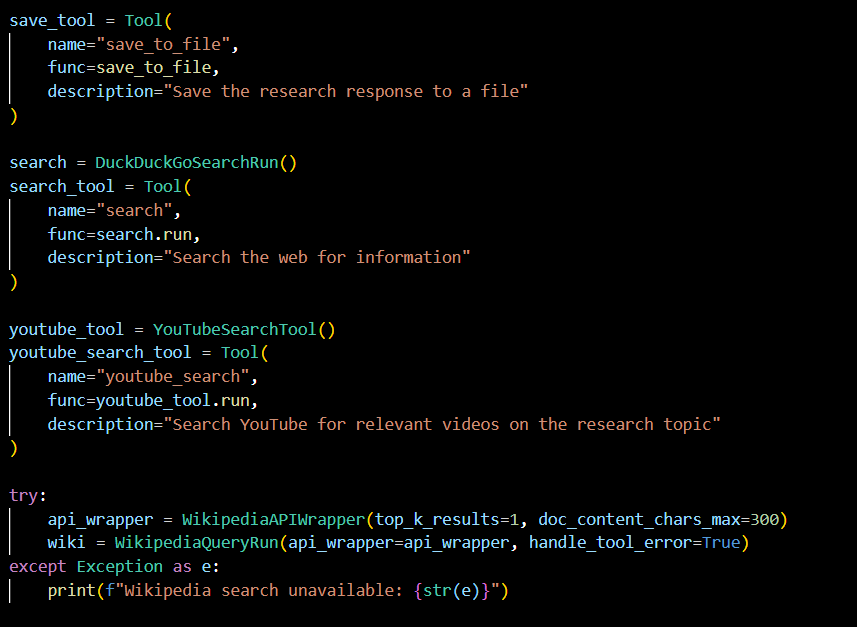Click the search_tool variable name

click(x=62, y=187)
